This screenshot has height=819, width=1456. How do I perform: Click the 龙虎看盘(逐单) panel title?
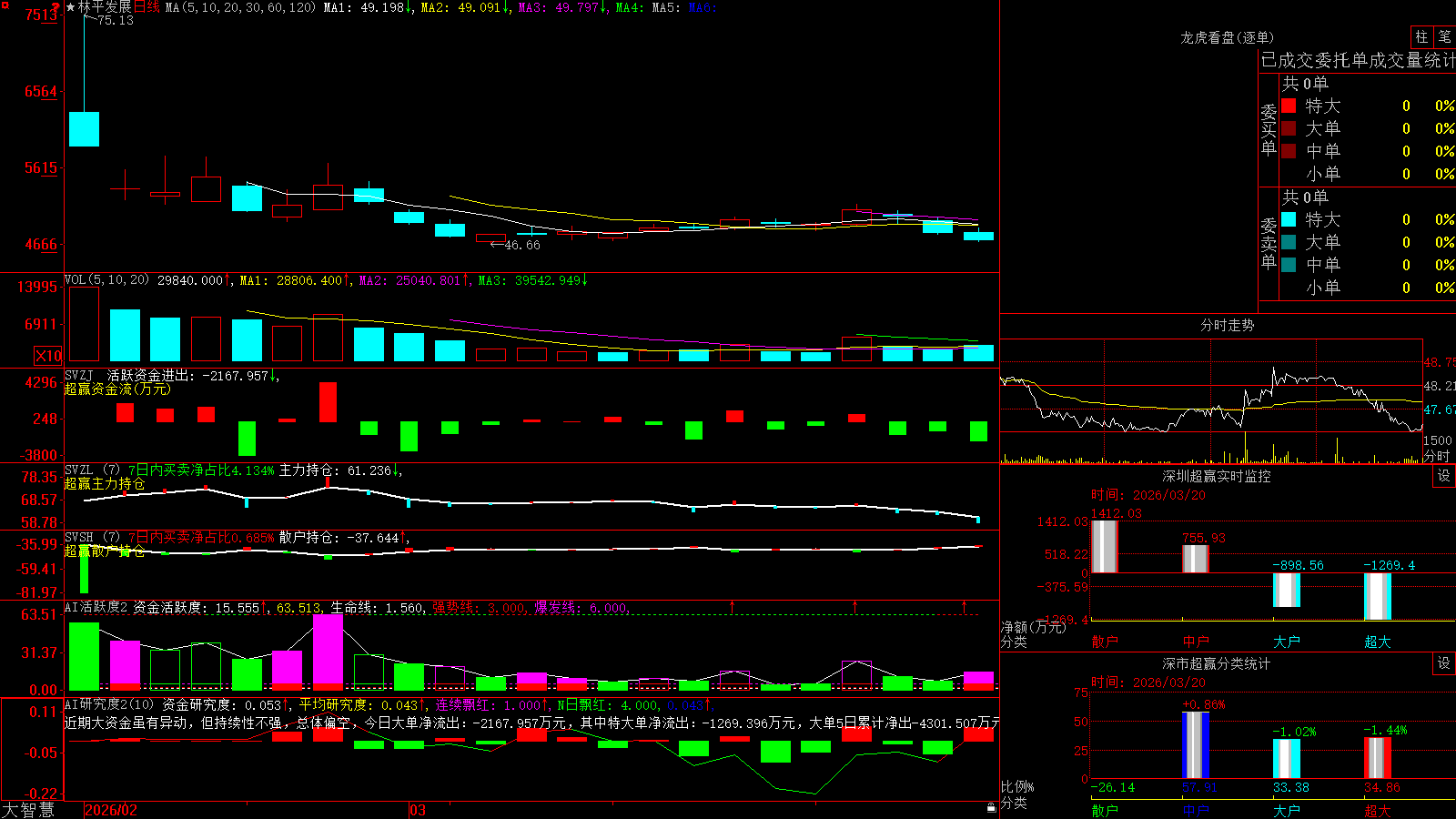1227,37
